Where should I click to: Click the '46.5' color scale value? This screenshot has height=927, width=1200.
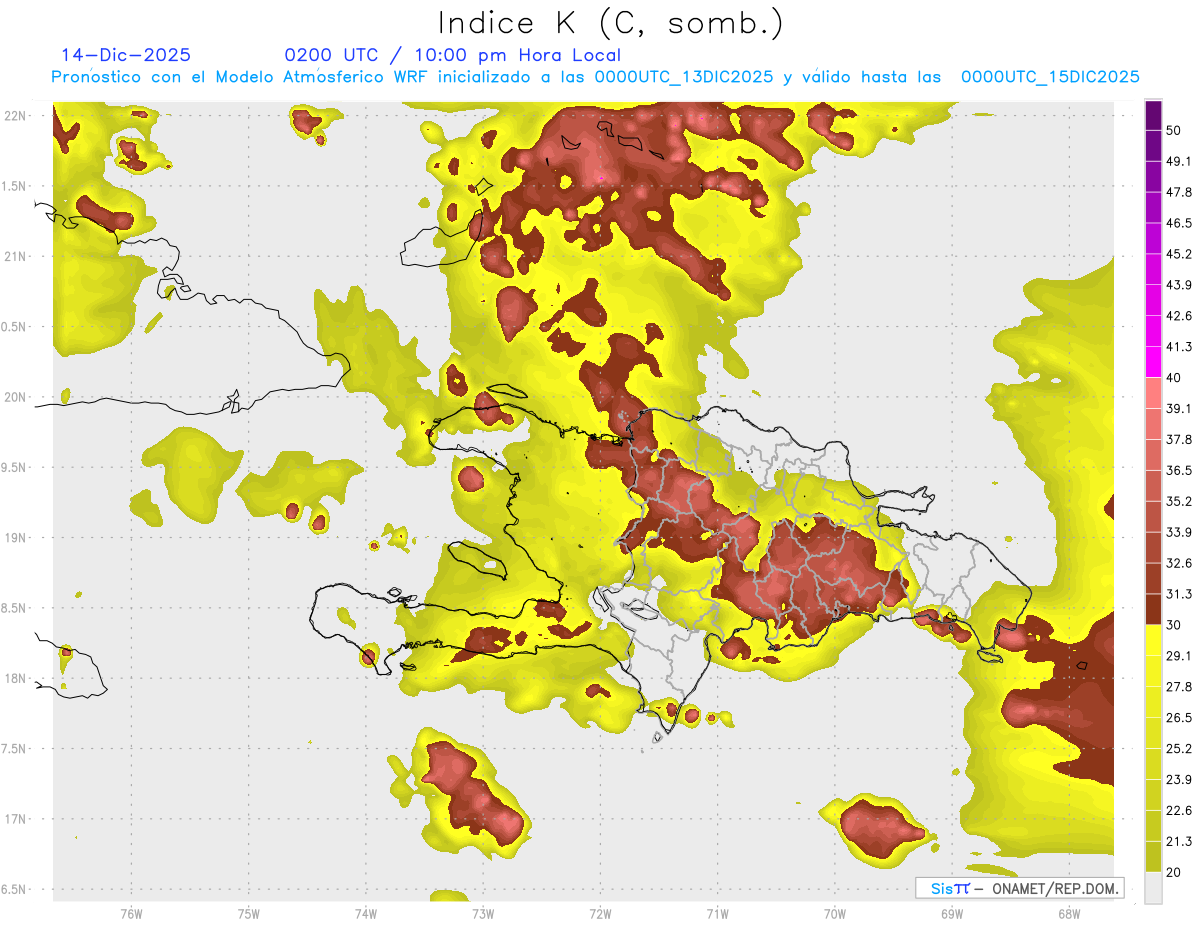(1179, 223)
